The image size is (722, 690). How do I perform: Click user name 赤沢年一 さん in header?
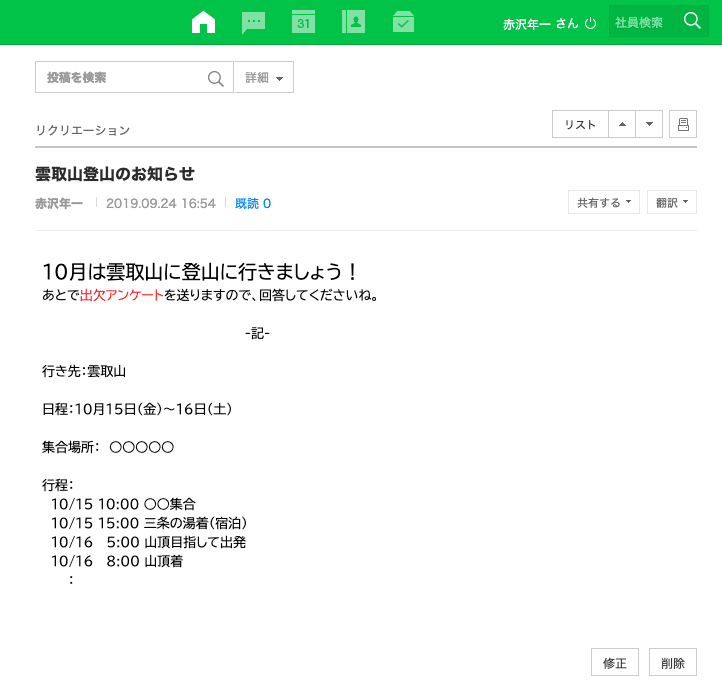click(x=540, y=23)
